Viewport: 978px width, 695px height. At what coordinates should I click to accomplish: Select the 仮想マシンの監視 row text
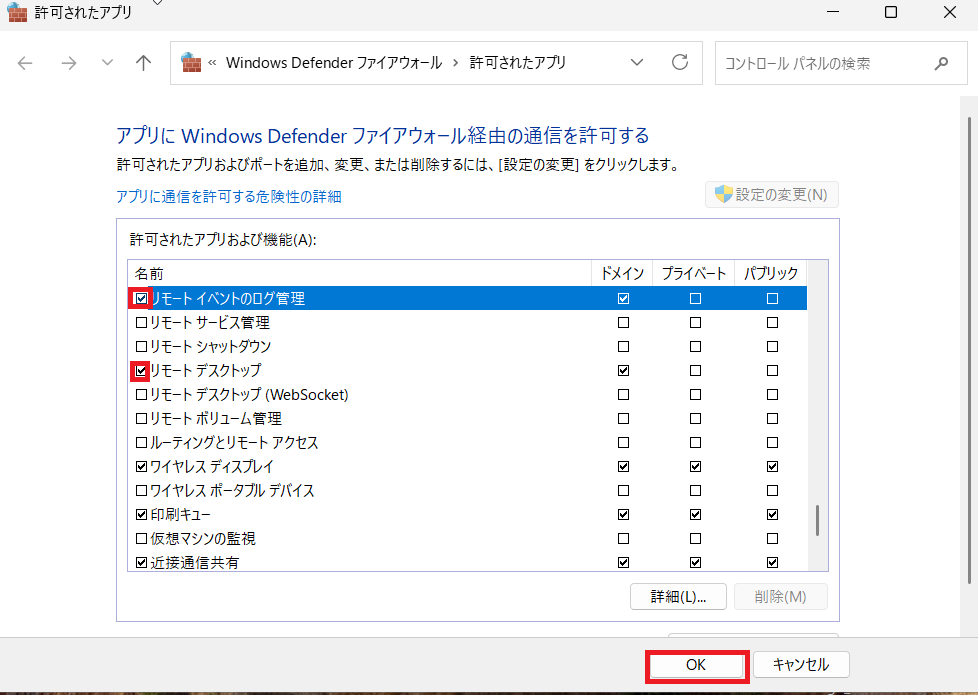point(203,538)
